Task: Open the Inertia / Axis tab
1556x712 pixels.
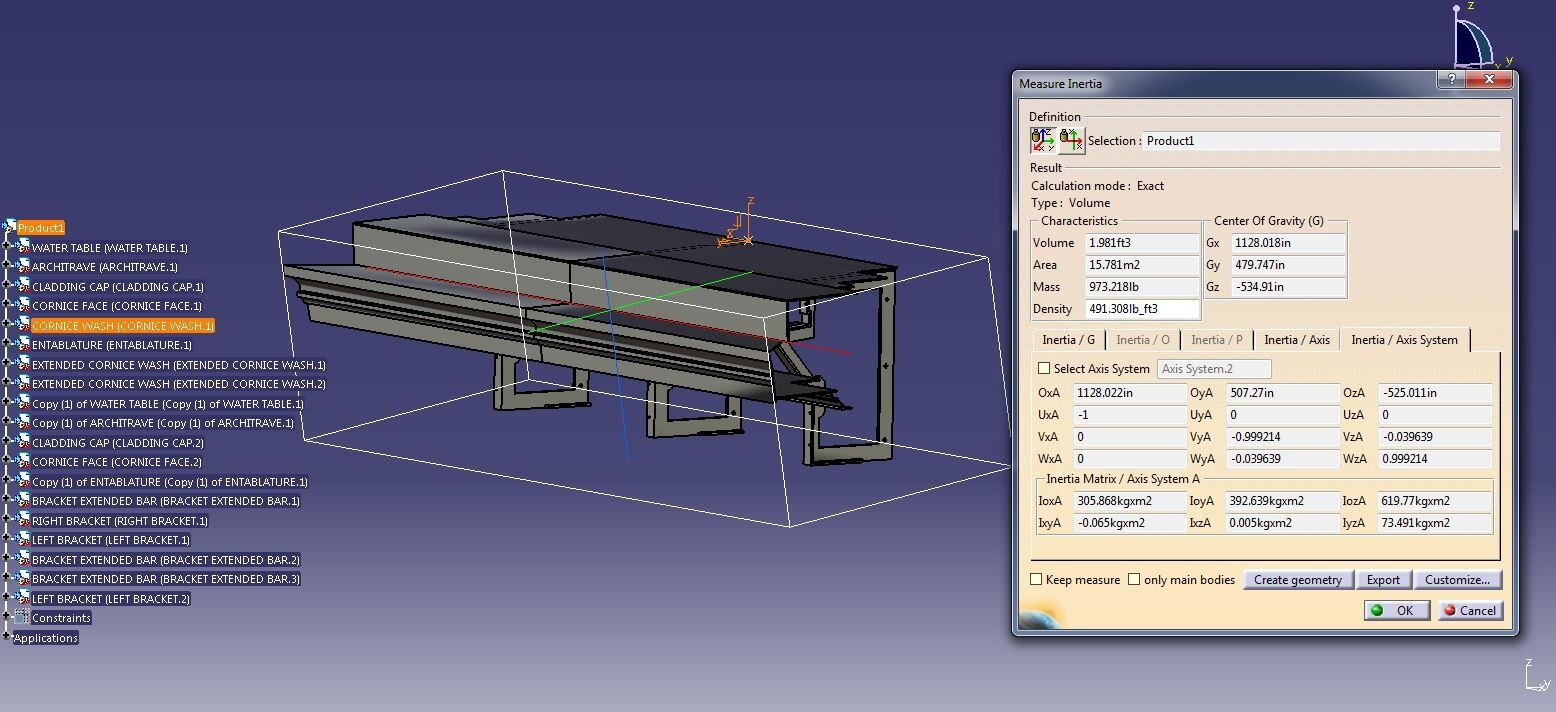Action: point(1296,340)
